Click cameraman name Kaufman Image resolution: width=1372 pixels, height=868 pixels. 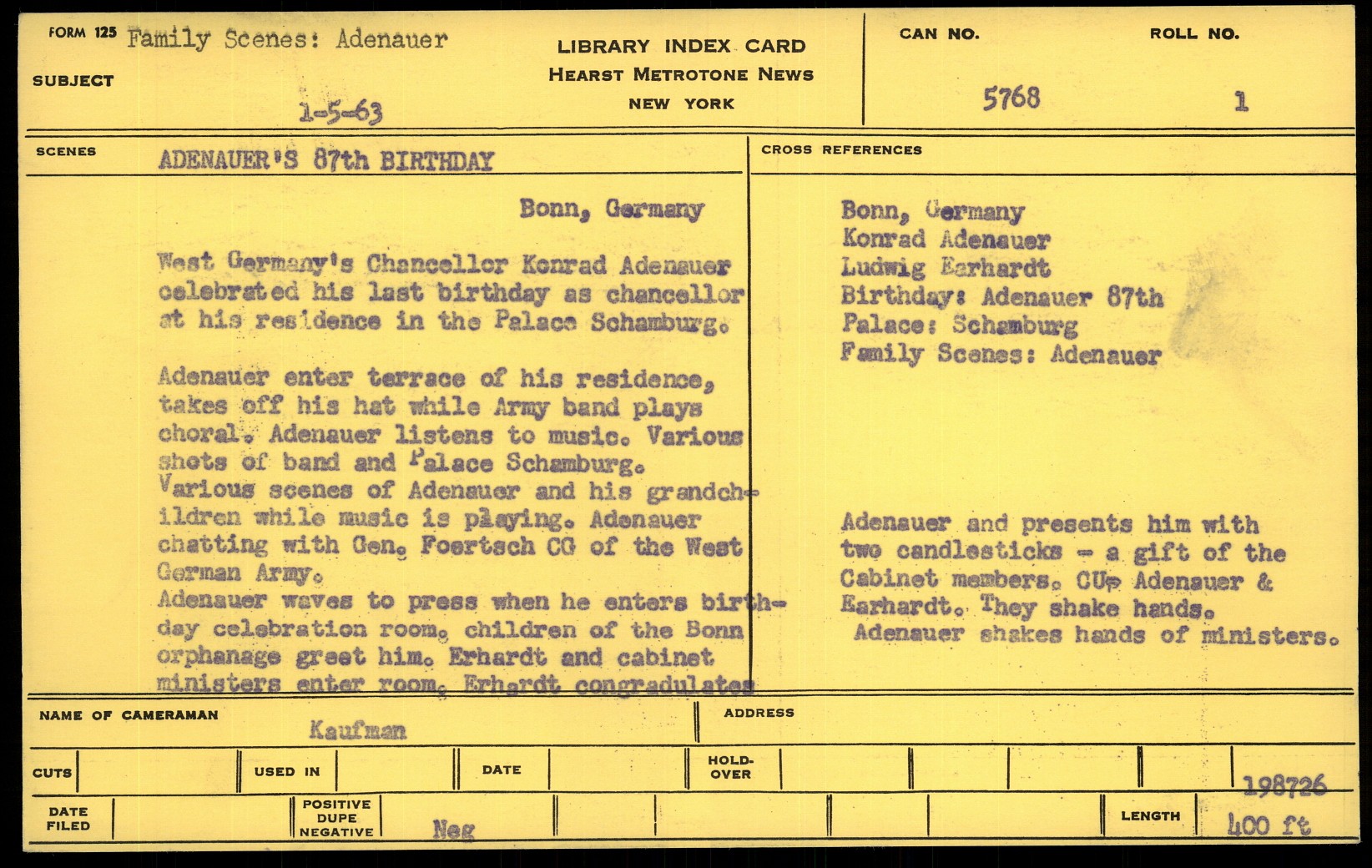357,731
